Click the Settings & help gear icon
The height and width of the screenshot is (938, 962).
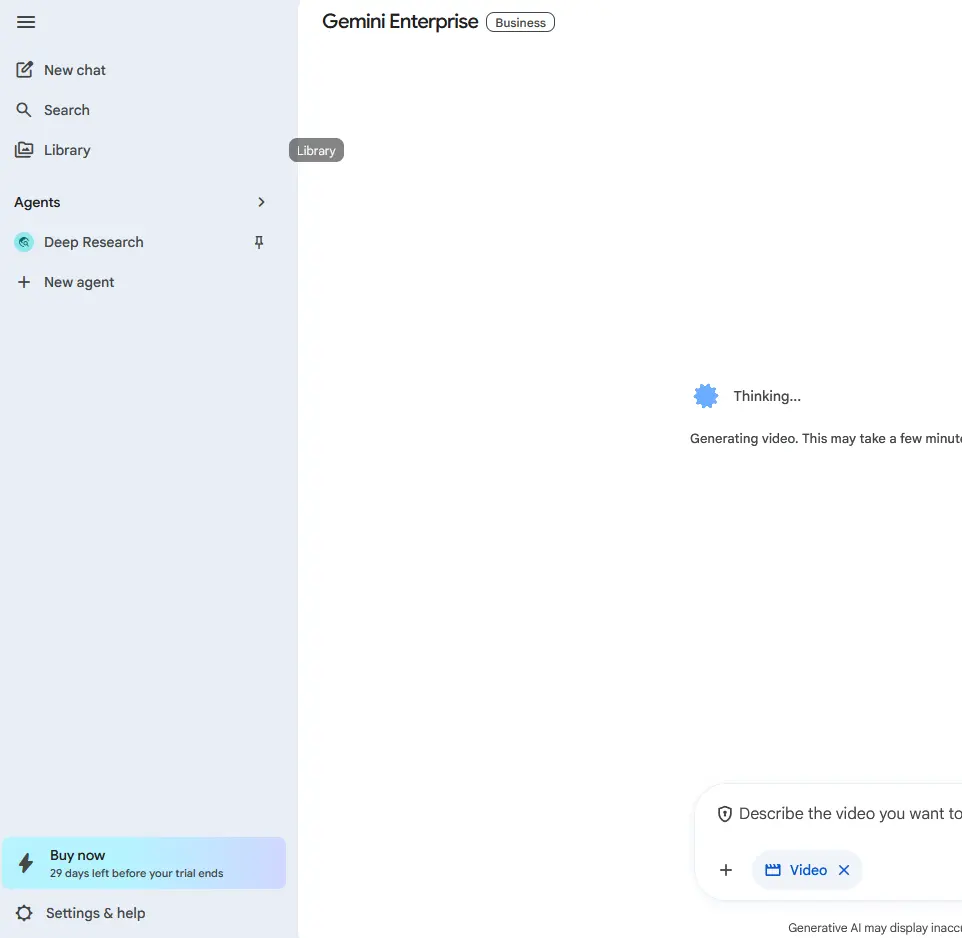24,913
